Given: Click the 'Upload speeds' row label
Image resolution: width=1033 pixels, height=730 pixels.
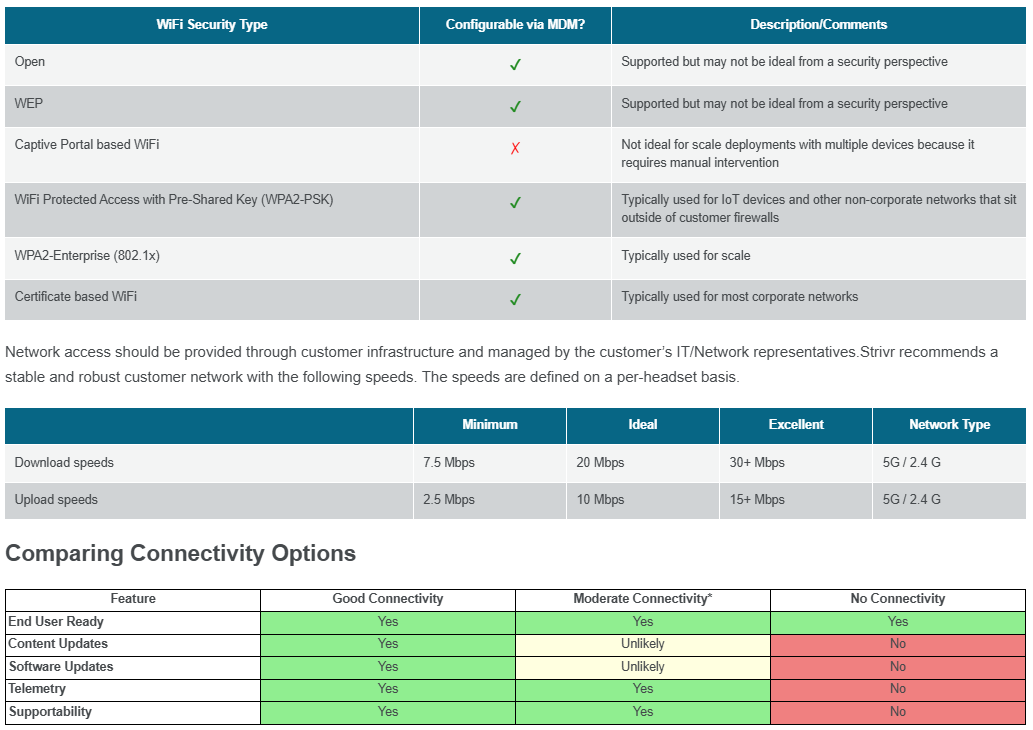Looking at the screenshot, I should pyautogui.click(x=56, y=499).
